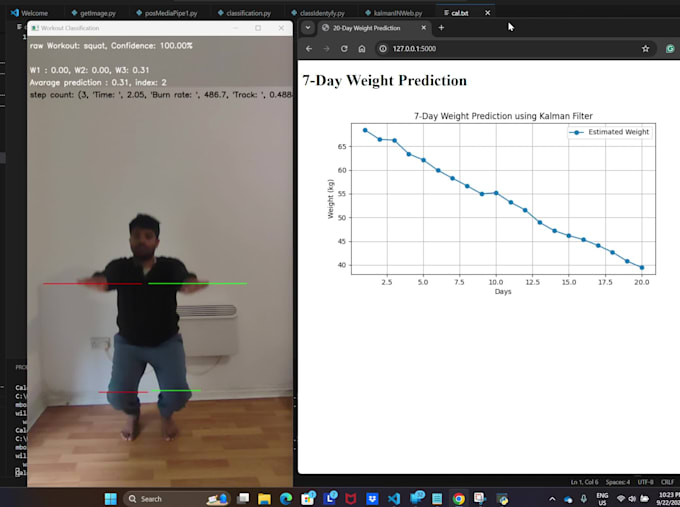
Task: Open the Windows Start menu
Action: [111, 499]
